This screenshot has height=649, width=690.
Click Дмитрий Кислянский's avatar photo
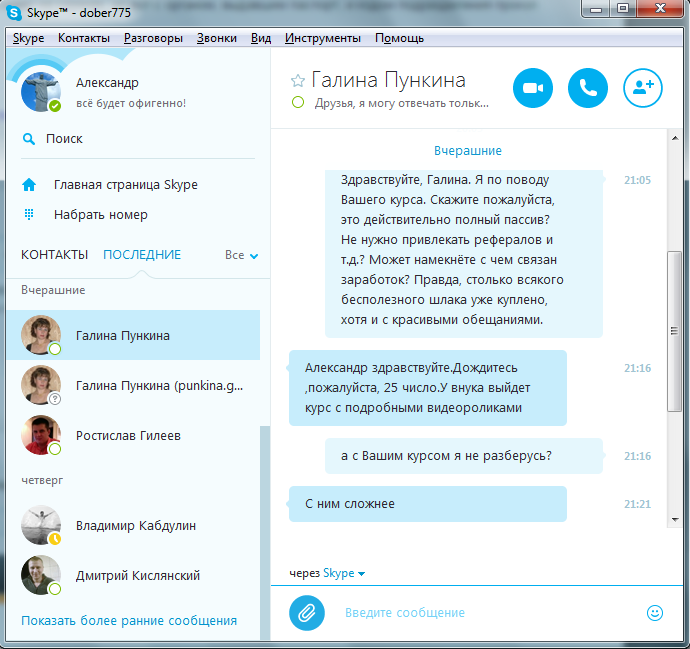click(41, 575)
